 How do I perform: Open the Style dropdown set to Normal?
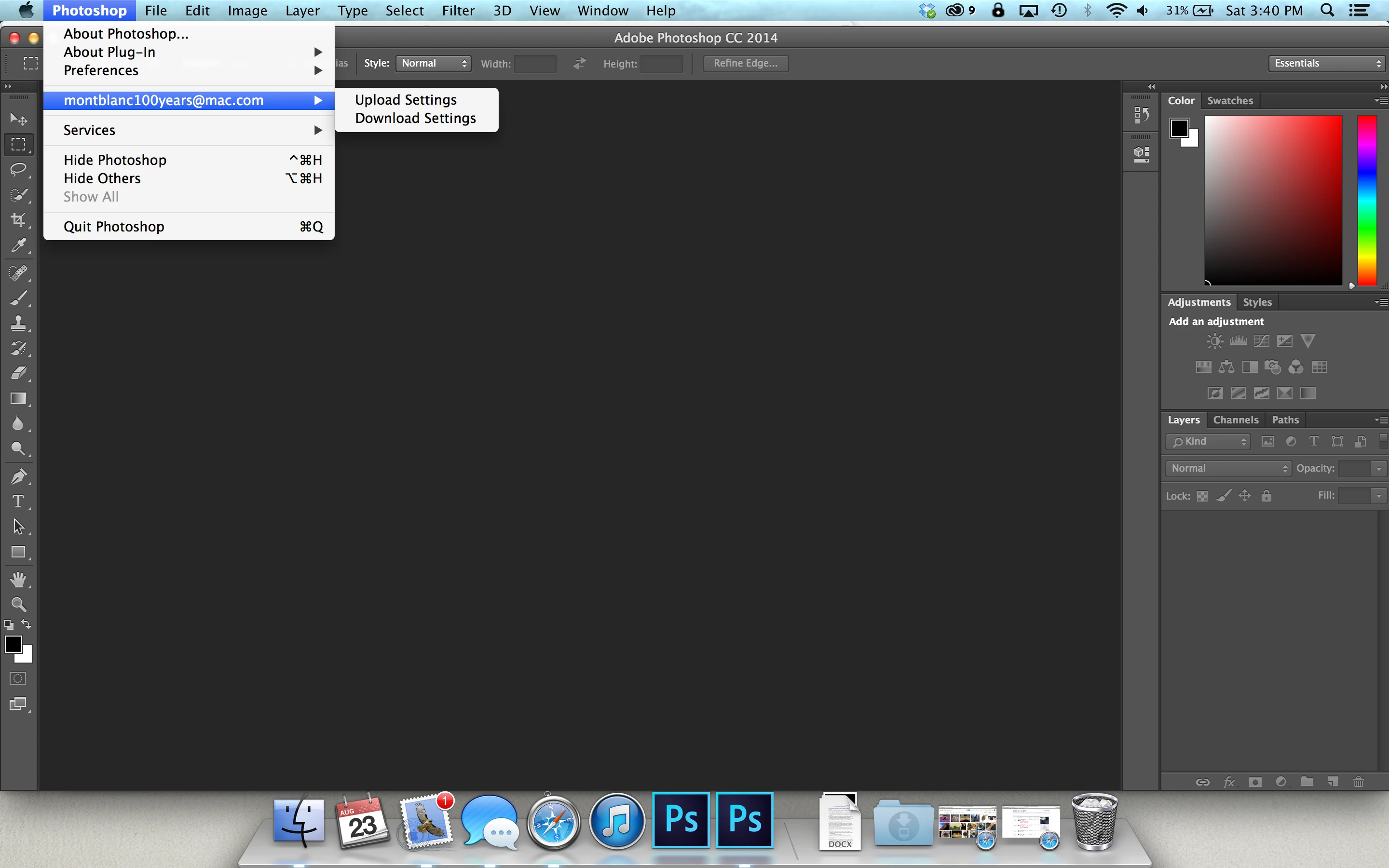tap(434, 63)
